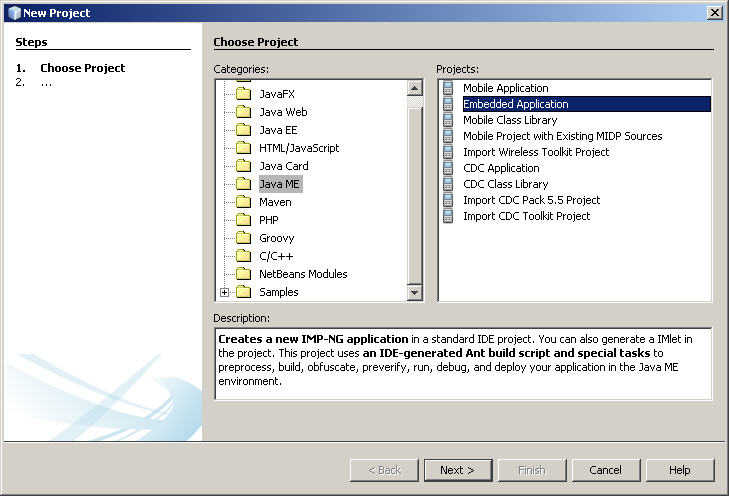Select the Maven category label
Viewport: 729px width, 496px height.
[x=275, y=202]
